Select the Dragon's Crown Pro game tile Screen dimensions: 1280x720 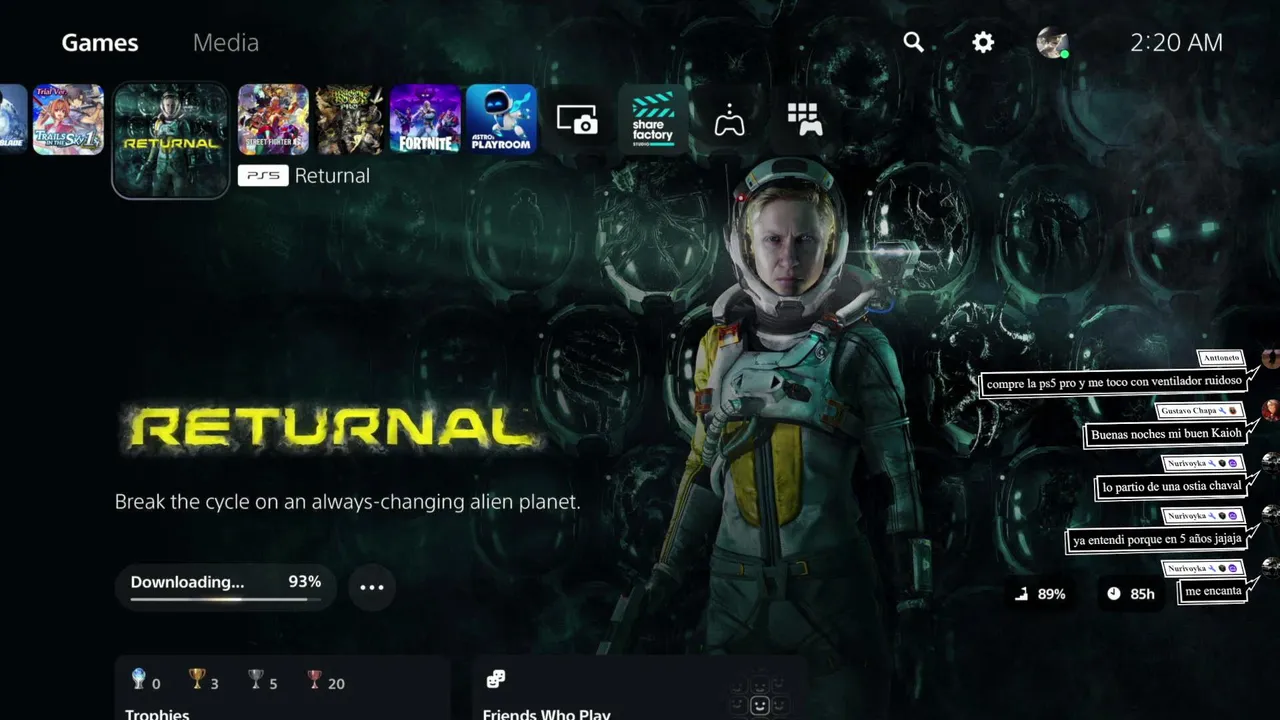[x=349, y=119]
